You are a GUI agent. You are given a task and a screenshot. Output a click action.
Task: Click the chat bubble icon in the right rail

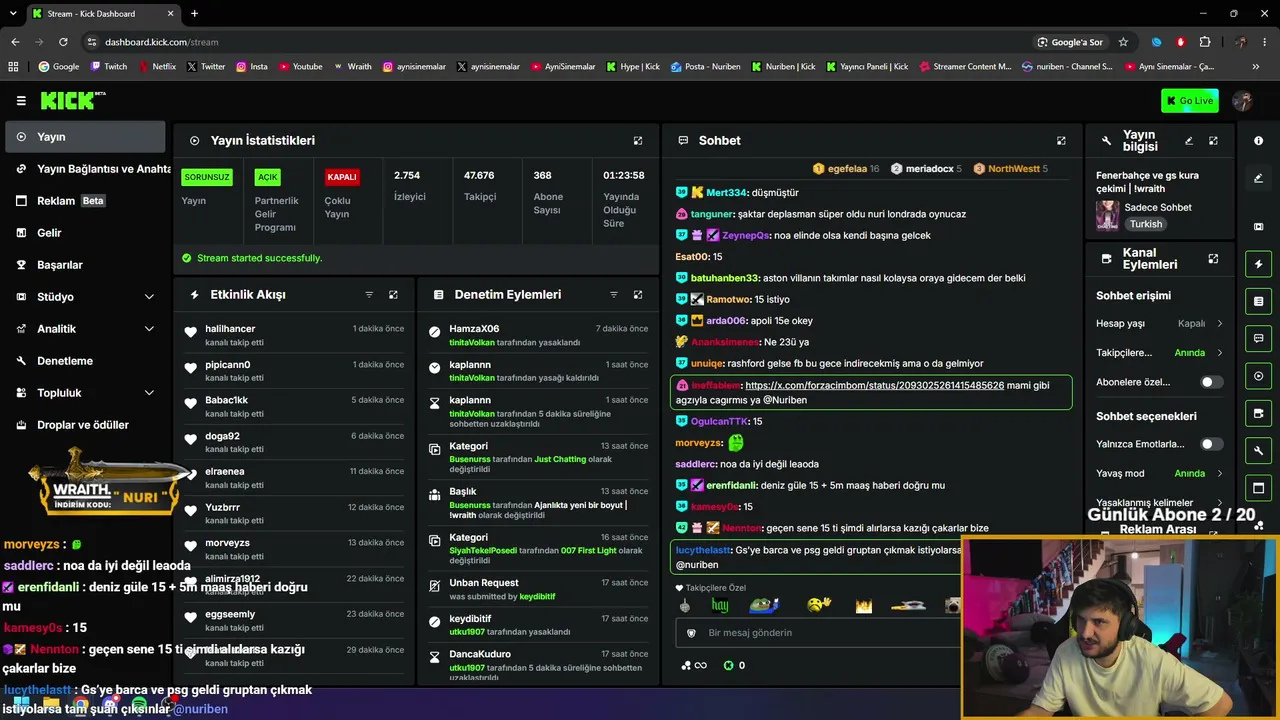click(x=1258, y=338)
